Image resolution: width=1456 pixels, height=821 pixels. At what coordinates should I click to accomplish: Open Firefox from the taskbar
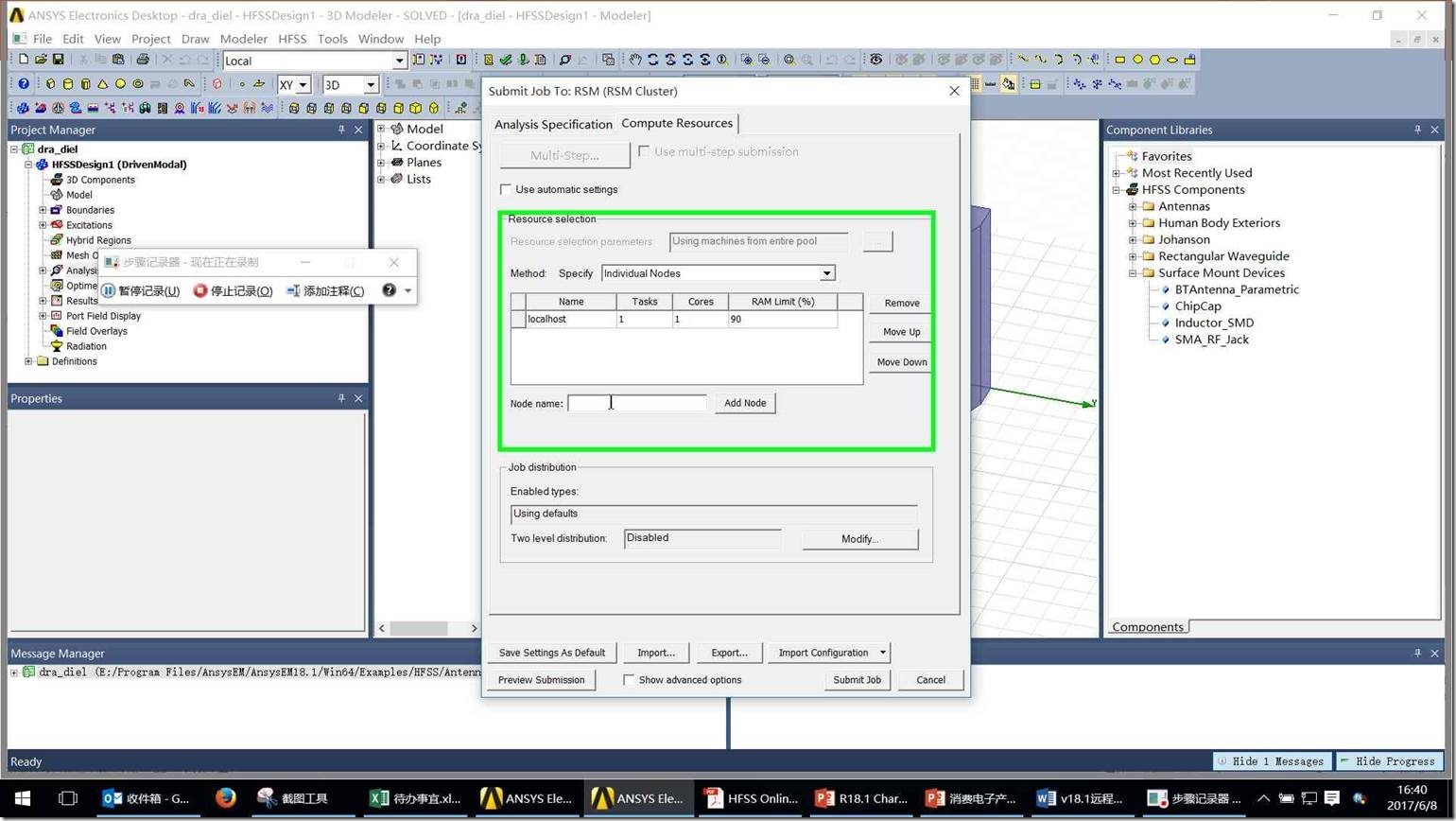pos(225,798)
